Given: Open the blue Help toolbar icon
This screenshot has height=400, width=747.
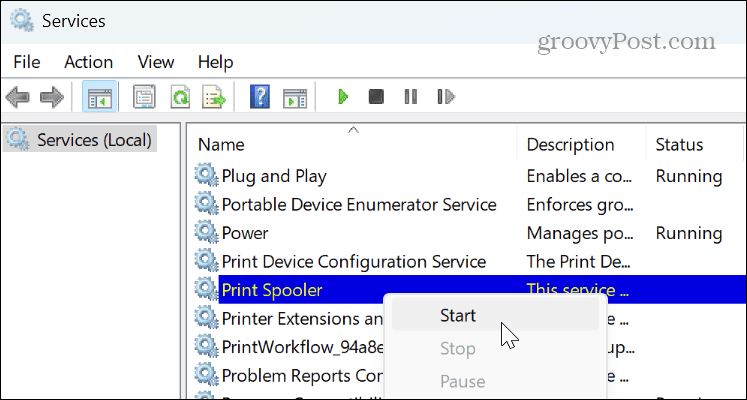Looking at the screenshot, I should coord(260,97).
